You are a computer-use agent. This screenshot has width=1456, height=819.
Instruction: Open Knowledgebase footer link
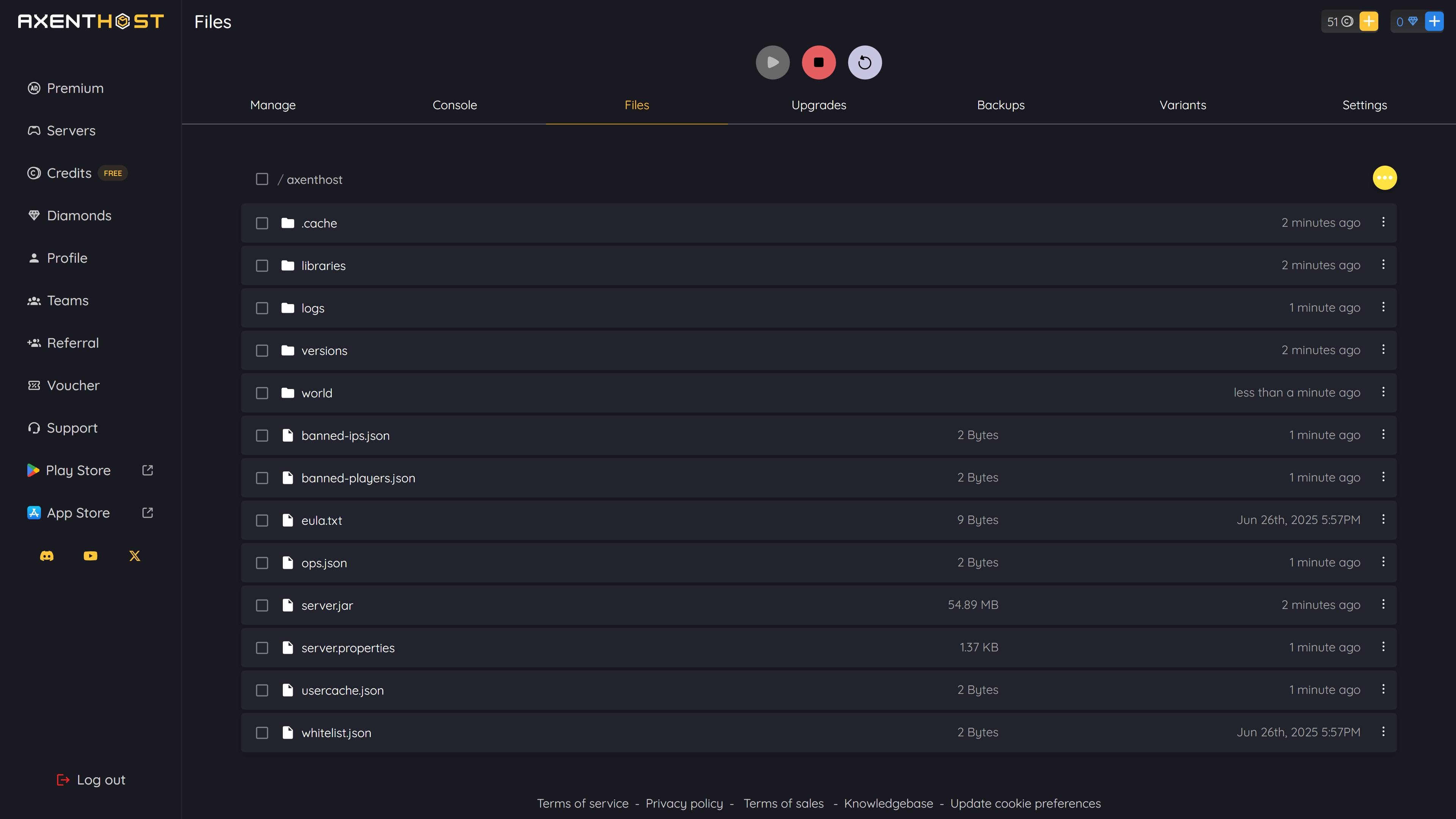point(888,804)
